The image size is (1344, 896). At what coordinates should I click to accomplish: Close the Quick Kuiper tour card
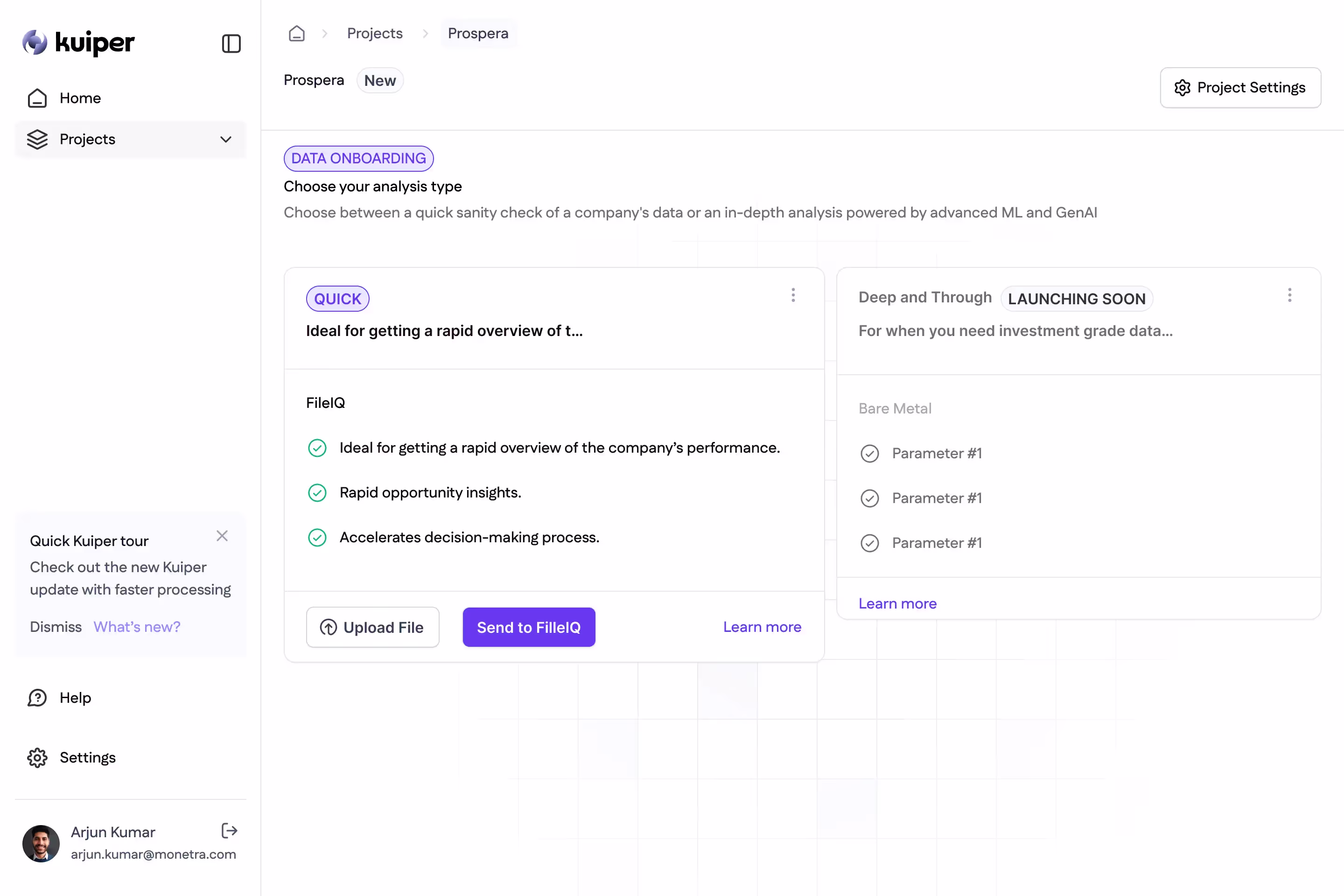click(222, 535)
